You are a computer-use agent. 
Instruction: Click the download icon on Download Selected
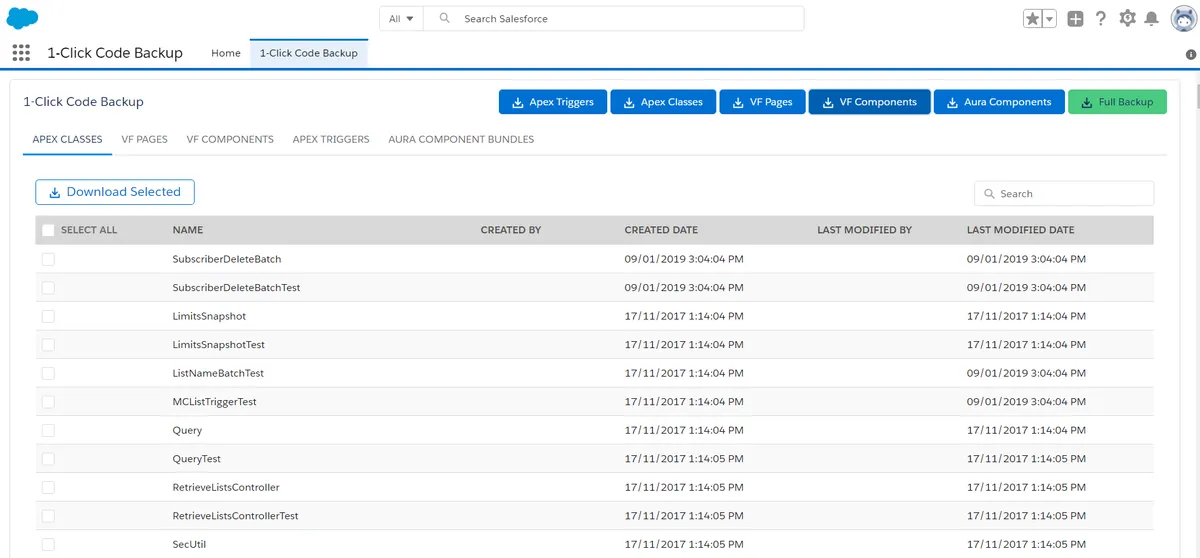(x=55, y=192)
